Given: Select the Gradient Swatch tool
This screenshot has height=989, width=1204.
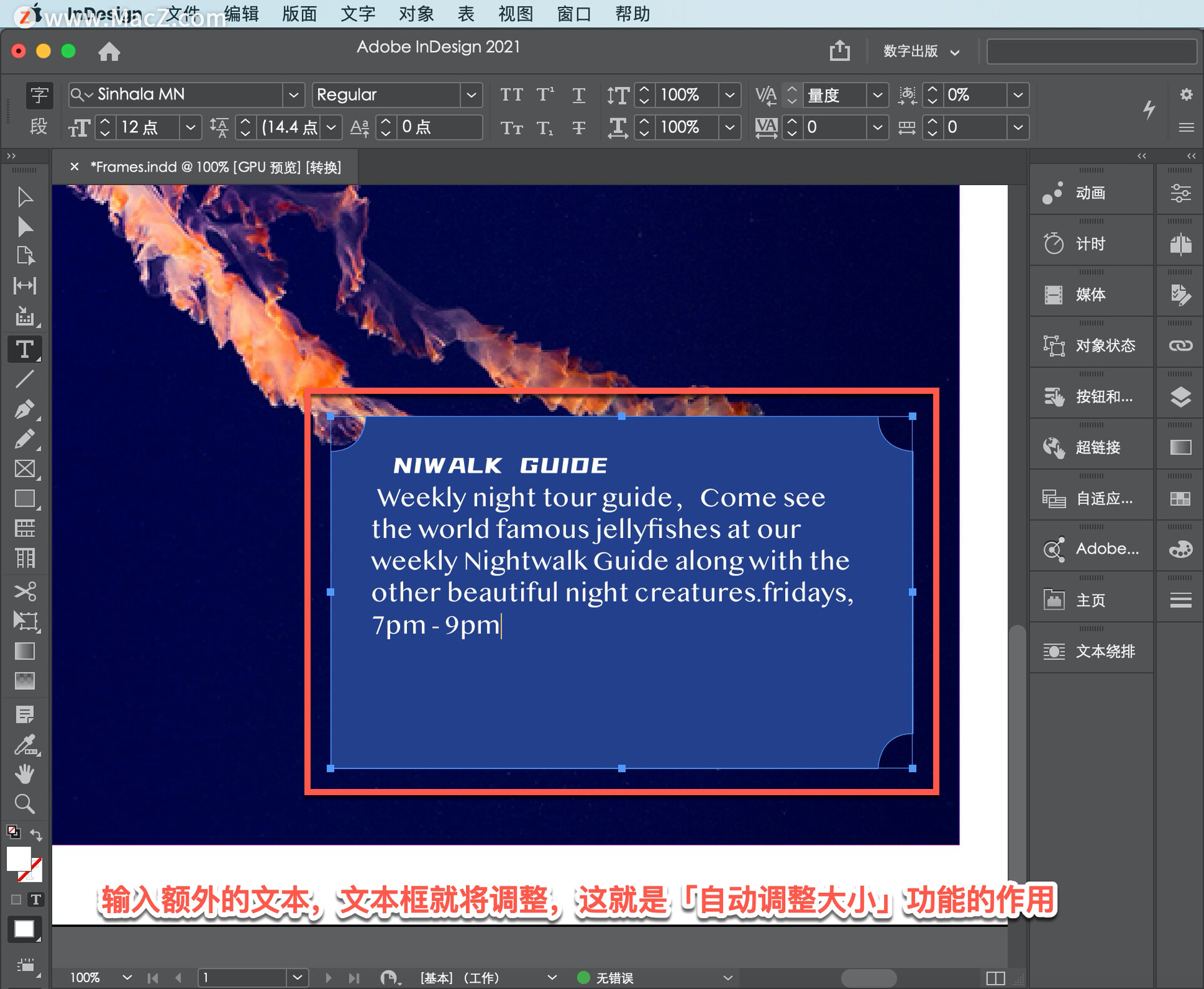Looking at the screenshot, I should point(24,652).
